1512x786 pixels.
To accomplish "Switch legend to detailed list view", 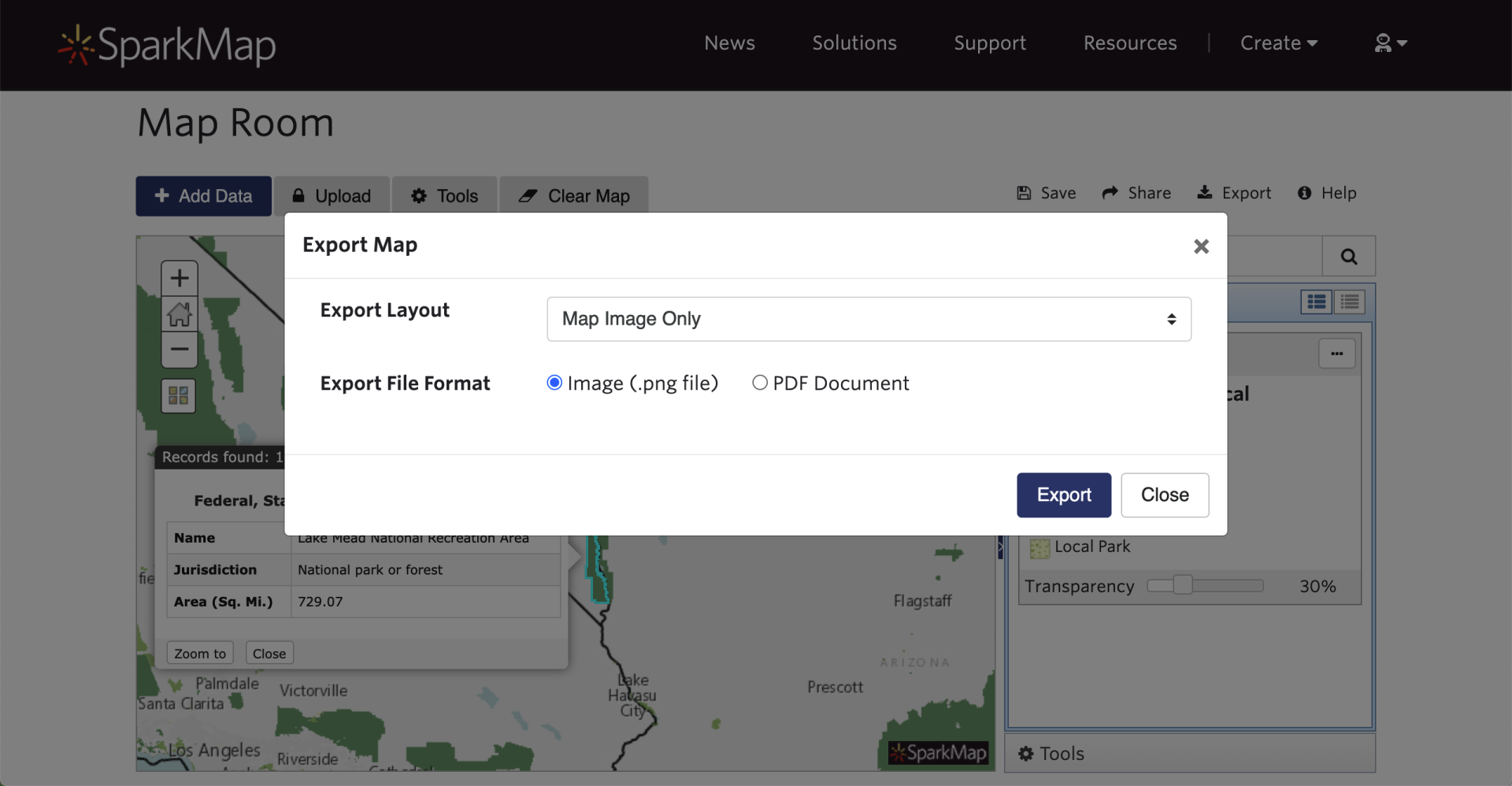I will point(1350,301).
